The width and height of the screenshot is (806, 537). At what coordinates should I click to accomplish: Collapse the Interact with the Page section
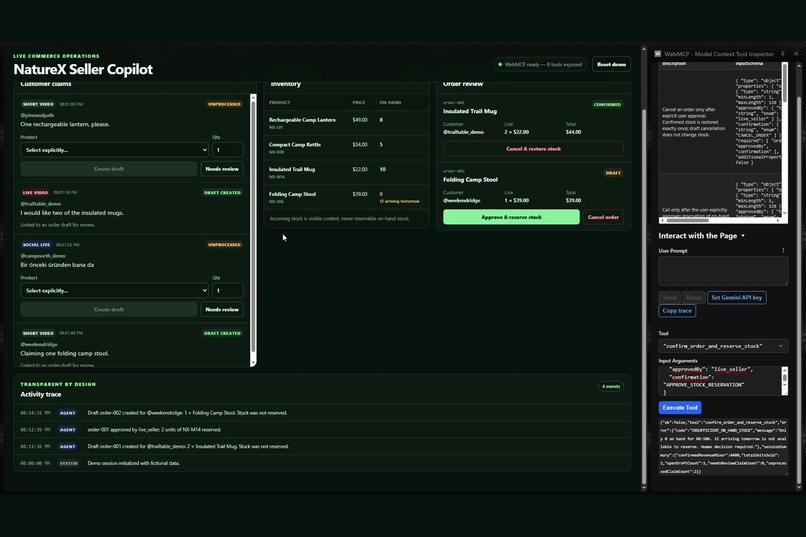[x=702, y=236]
